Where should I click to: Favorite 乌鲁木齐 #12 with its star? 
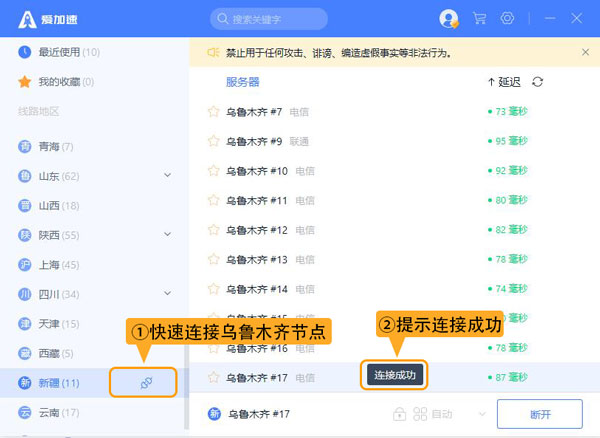[214, 230]
